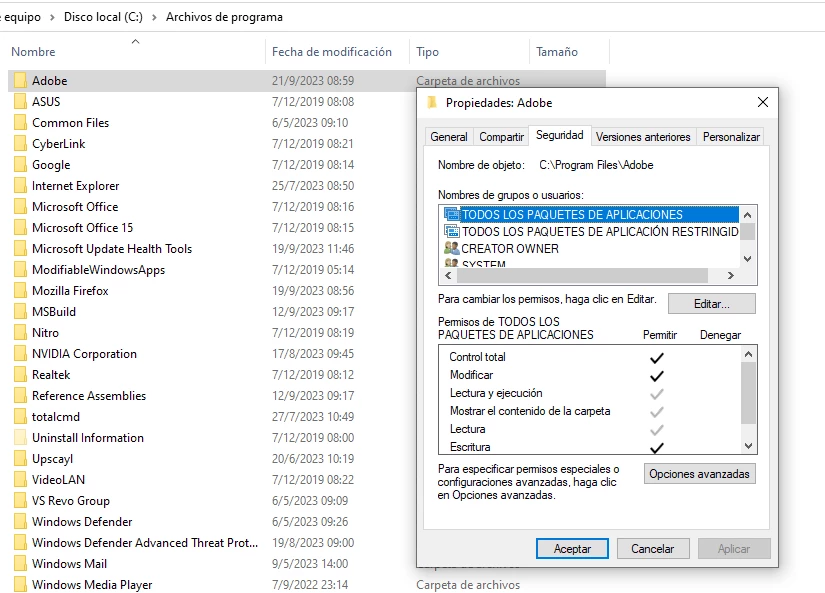Image resolution: width=825 pixels, height=593 pixels.
Task: Click the Editar... button
Action: pyautogui.click(x=711, y=304)
